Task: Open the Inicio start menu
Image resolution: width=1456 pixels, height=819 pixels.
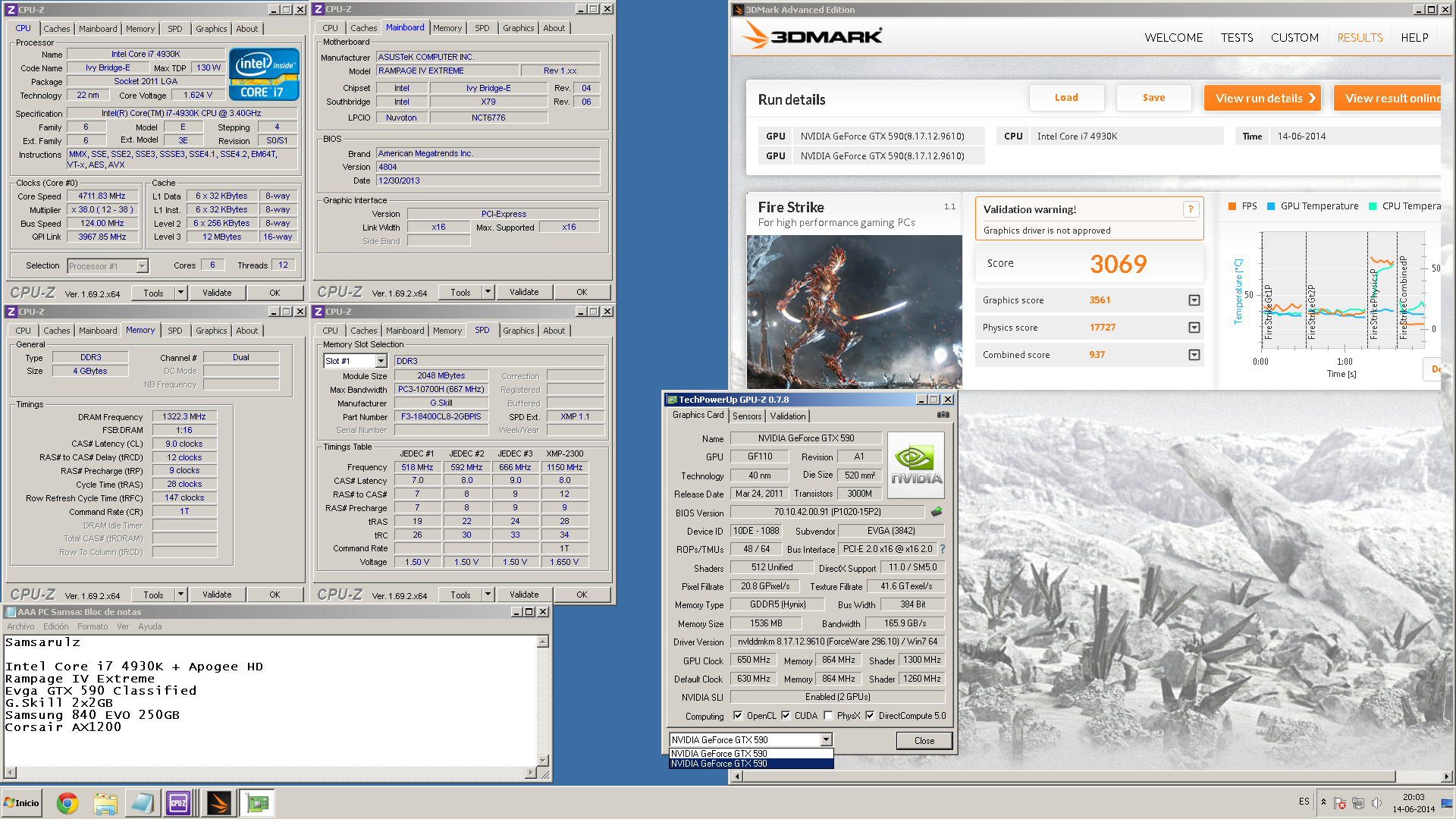Action: [22, 803]
